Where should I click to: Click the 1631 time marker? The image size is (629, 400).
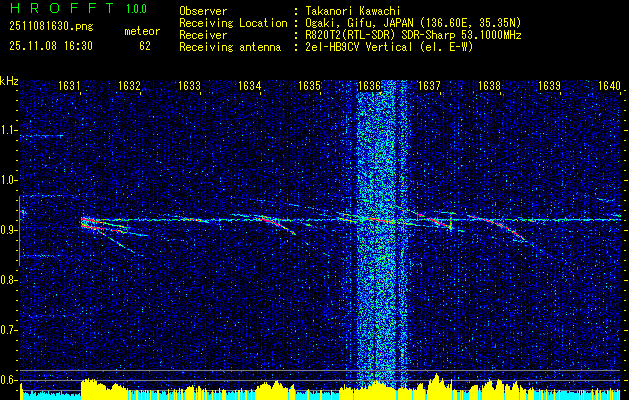point(69,85)
